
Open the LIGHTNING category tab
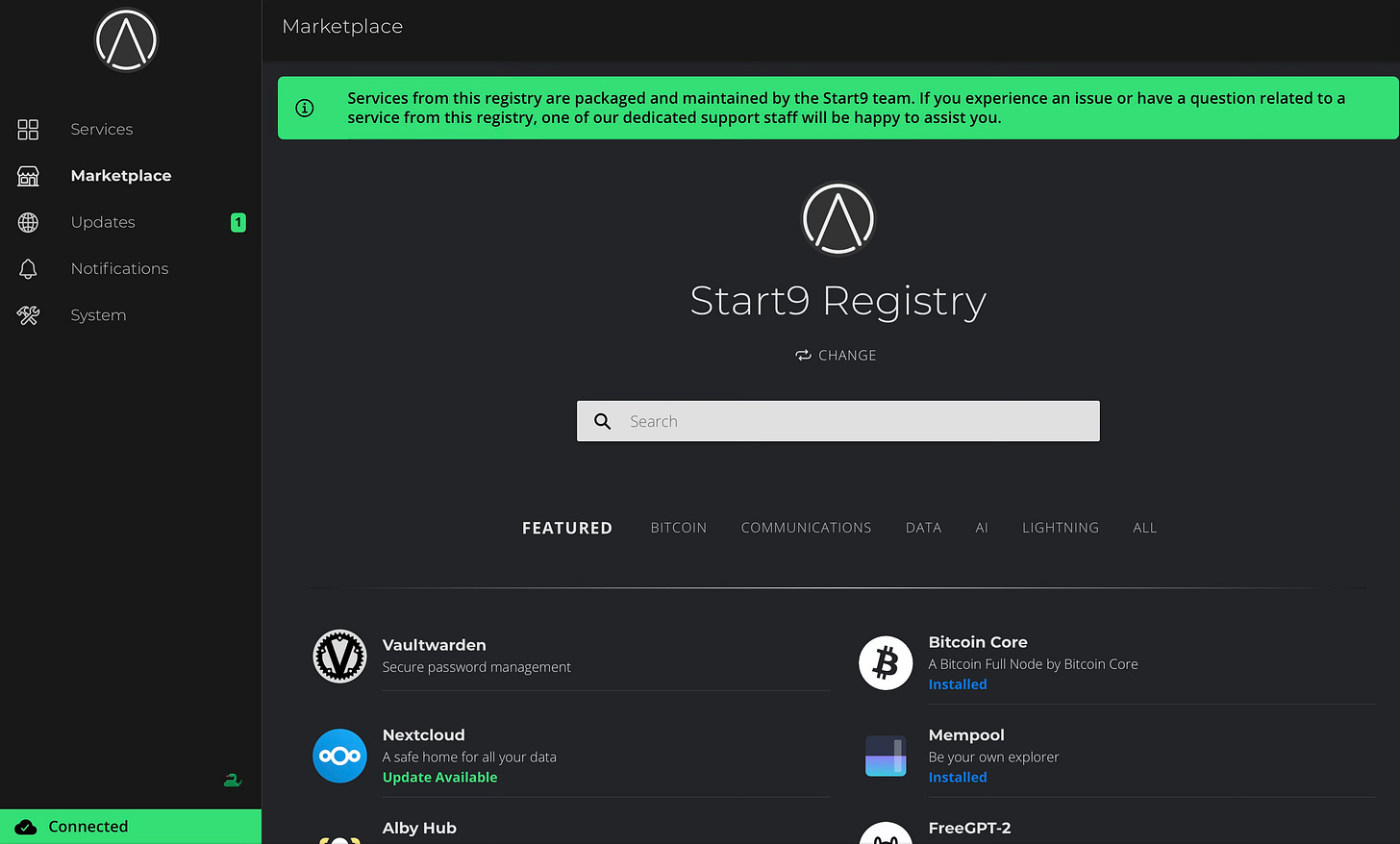coord(1061,528)
